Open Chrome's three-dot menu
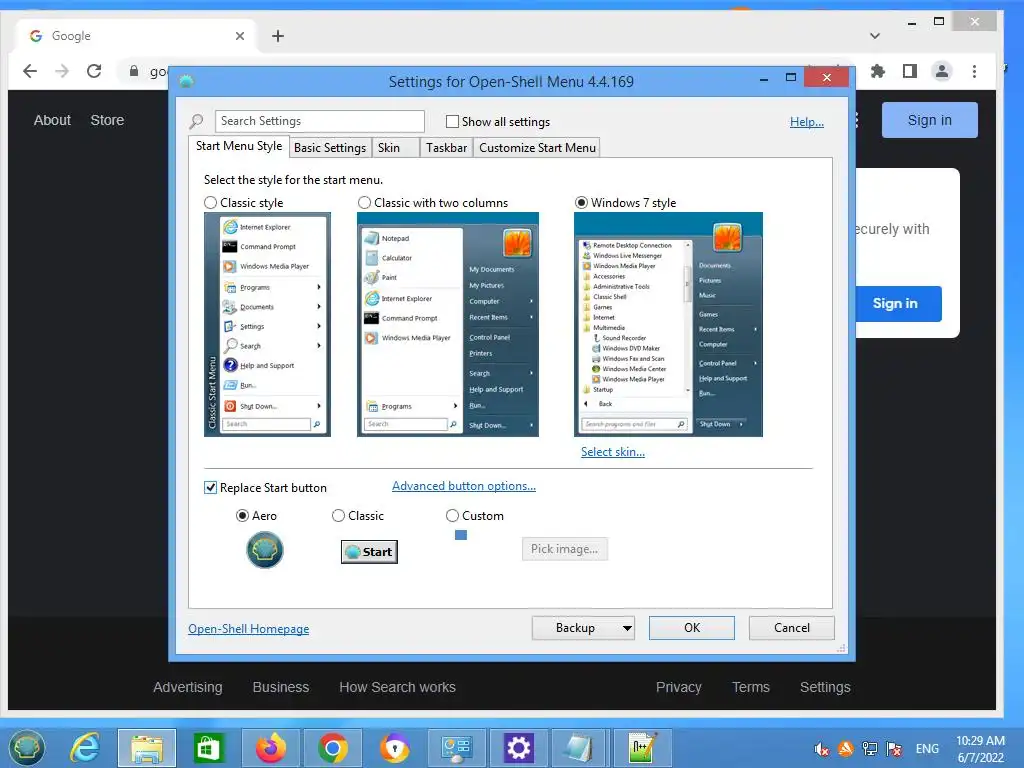 [x=974, y=71]
